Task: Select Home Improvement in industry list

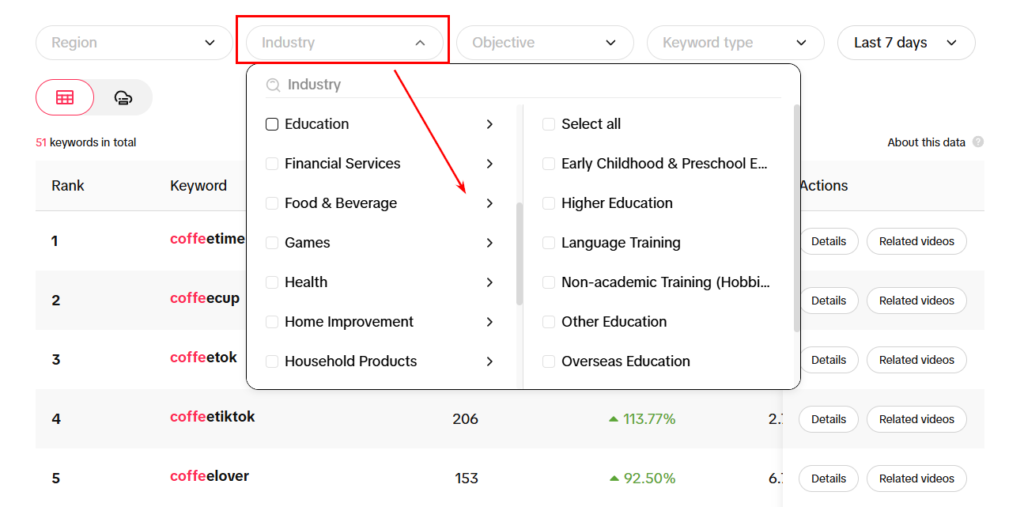Action: pos(349,322)
